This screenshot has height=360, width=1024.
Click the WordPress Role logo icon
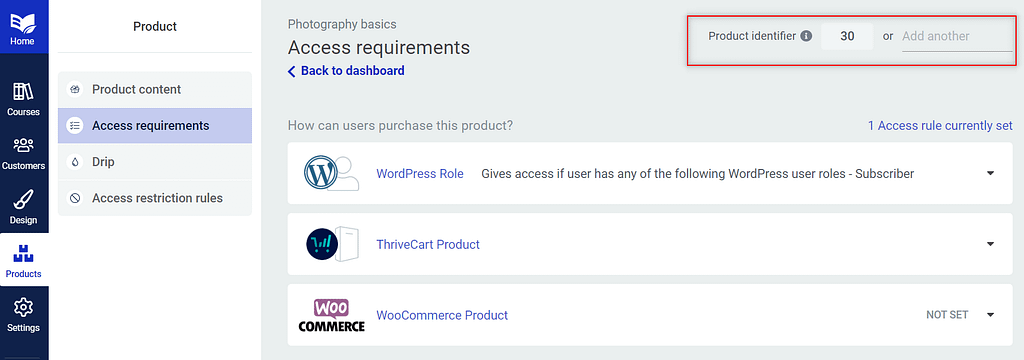click(331, 173)
